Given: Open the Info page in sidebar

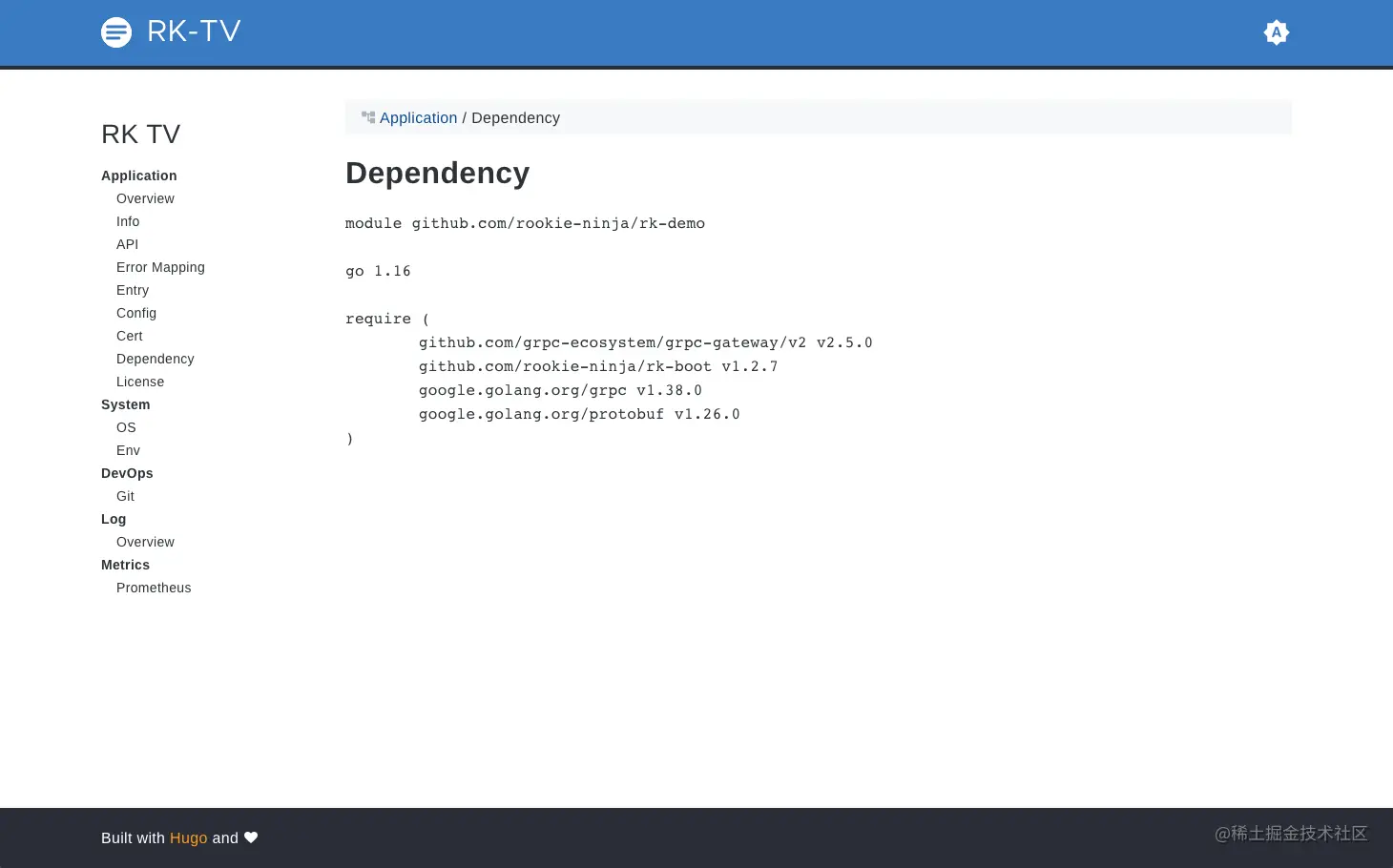Looking at the screenshot, I should click(128, 221).
